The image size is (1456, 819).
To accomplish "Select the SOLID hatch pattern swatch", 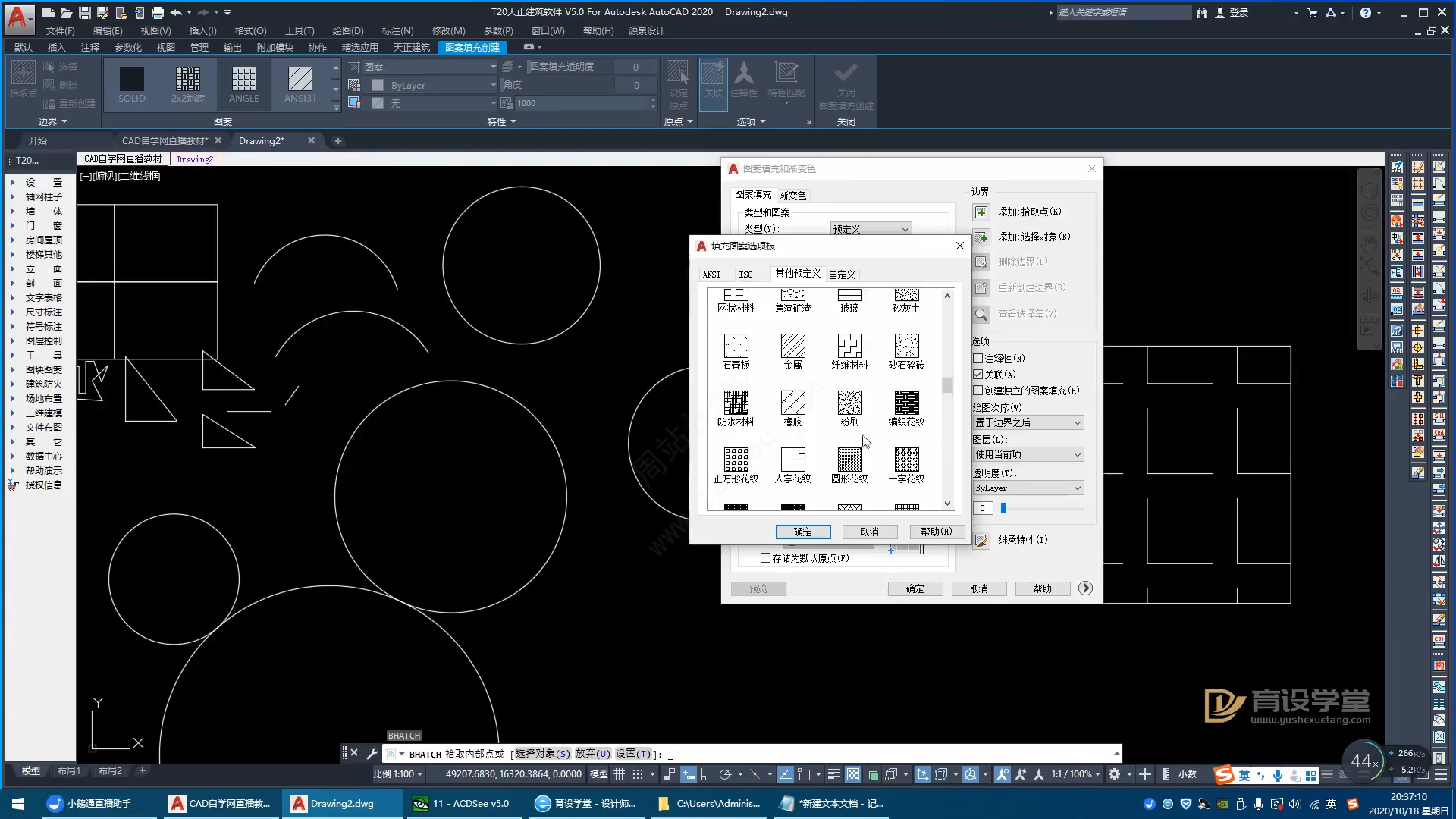I will 131,84.
